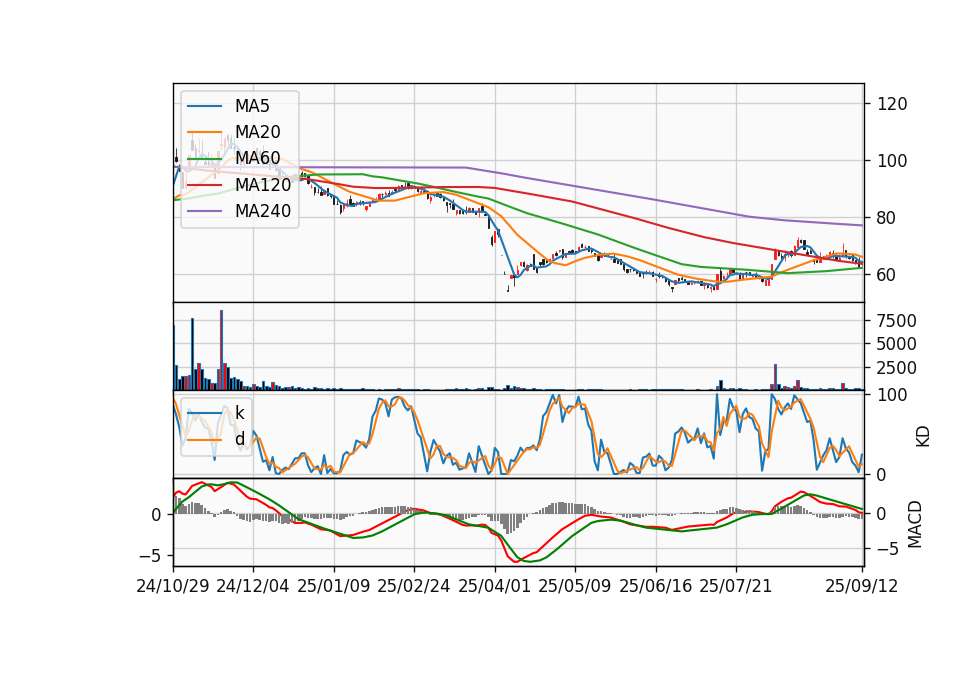Click the k legend entry in KD panel
Image resolution: width=960 pixels, height=690 pixels.
239,413
